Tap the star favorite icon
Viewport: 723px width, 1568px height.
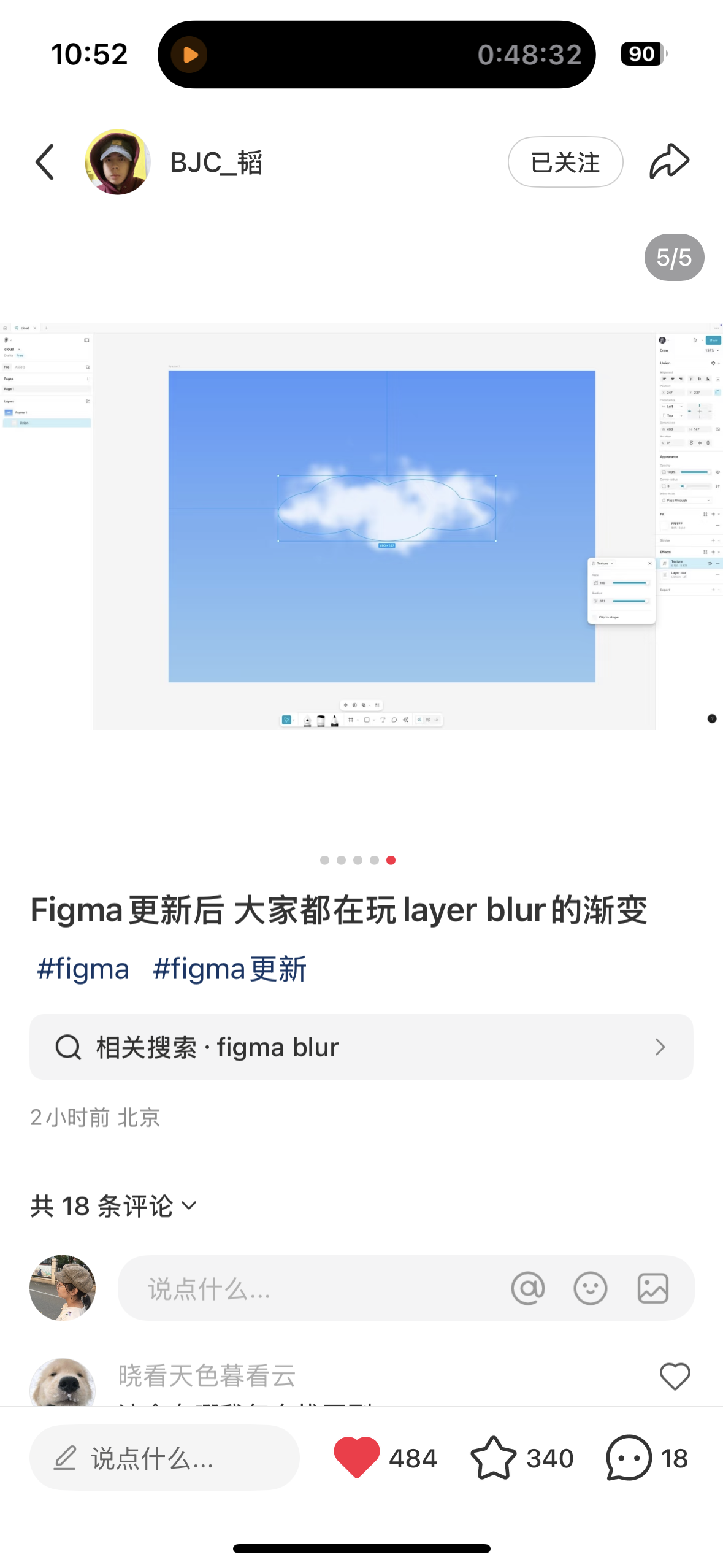pyautogui.click(x=493, y=1458)
